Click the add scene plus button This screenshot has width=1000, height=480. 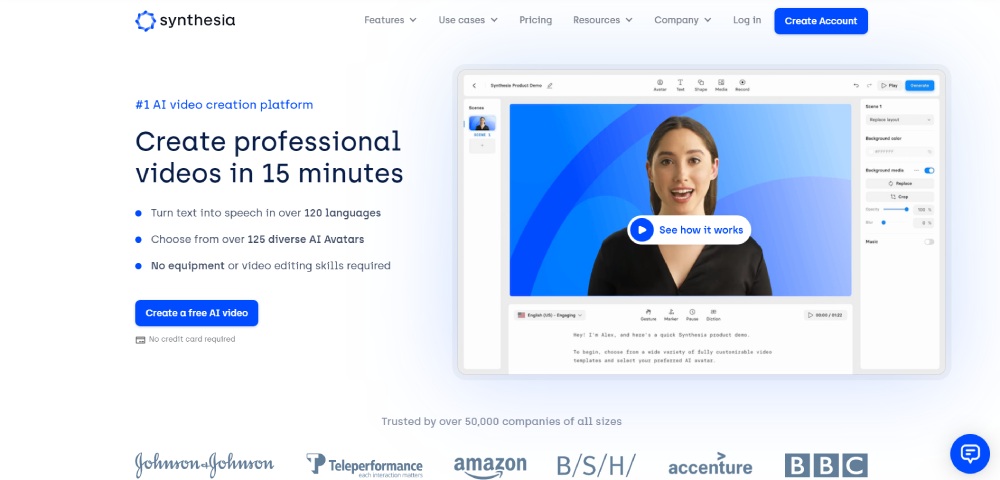pyautogui.click(x=482, y=146)
